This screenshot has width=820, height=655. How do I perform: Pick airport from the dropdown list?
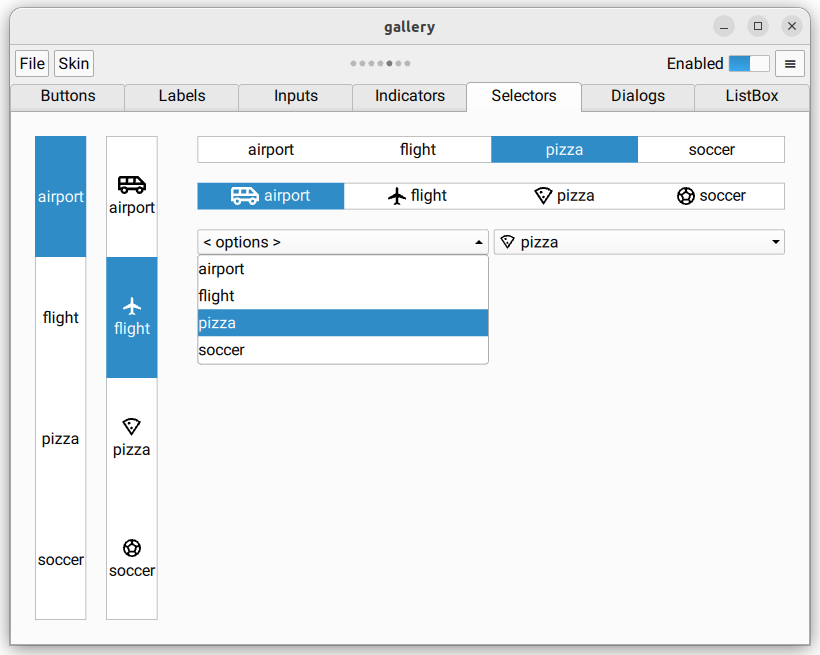pyautogui.click(x=343, y=269)
